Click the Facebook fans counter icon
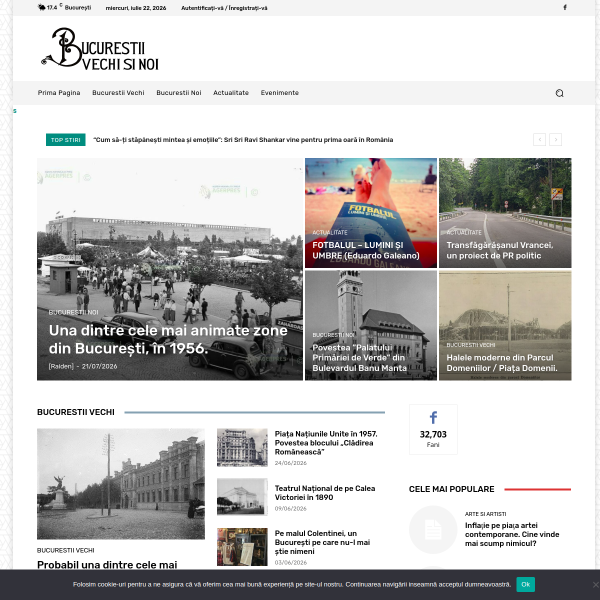Screen dimensions: 600x600 [x=433, y=417]
